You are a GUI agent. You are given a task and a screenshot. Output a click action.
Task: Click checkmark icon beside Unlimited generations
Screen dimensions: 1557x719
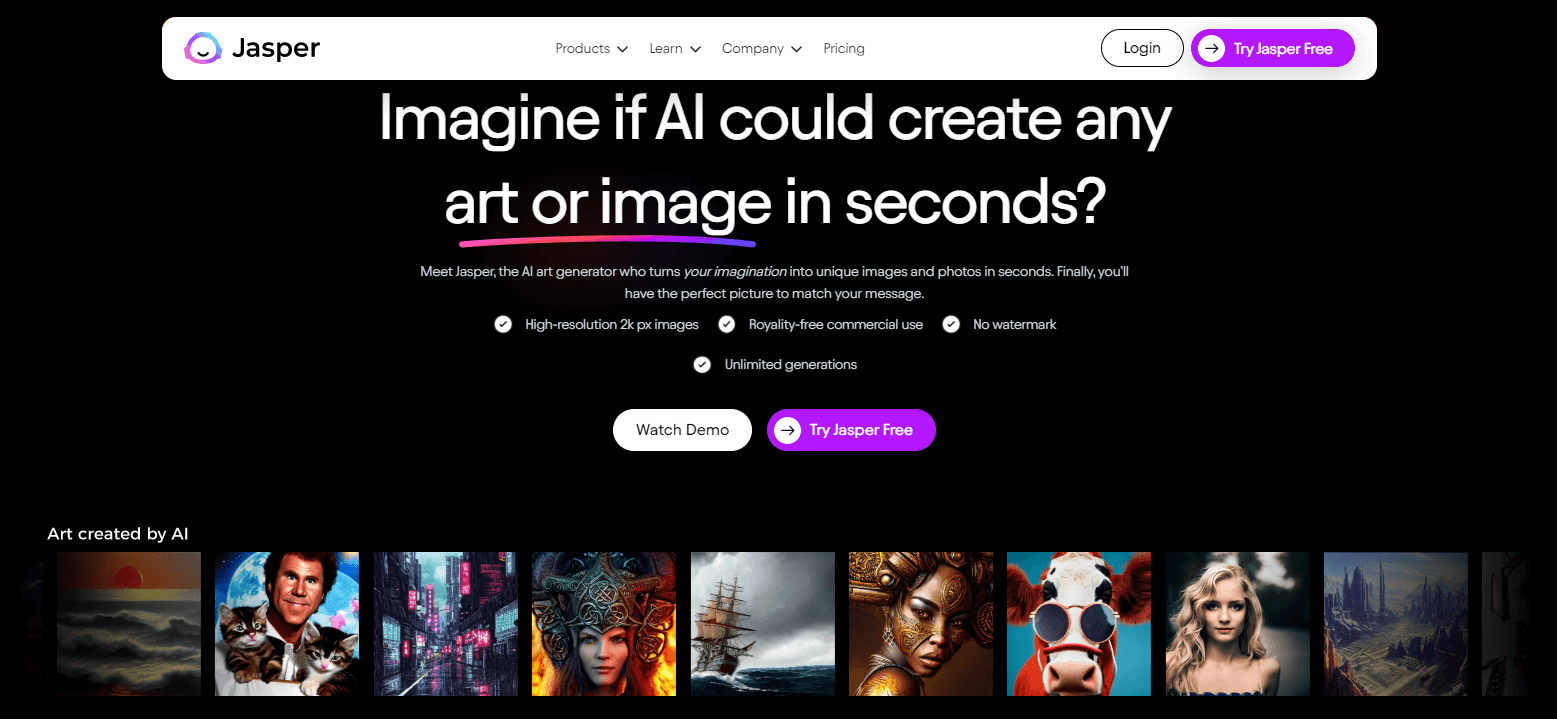[702, 364]
